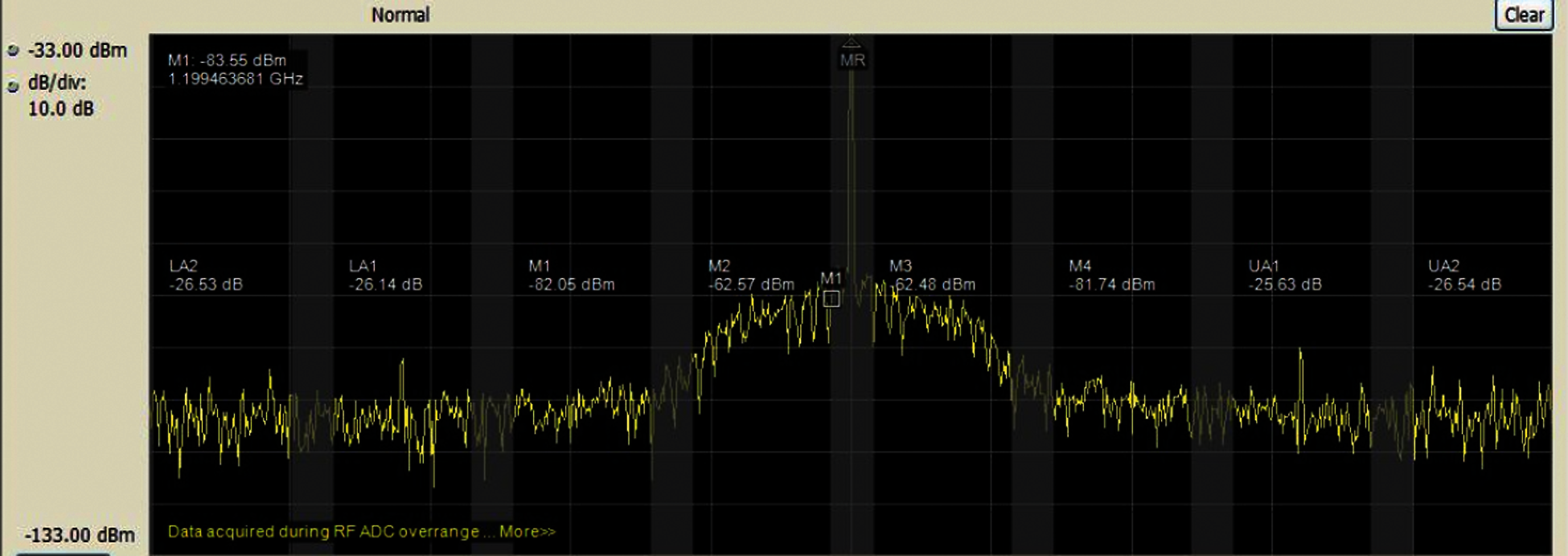Viewport: 1568px width, 556px height.
Task: Click the -133.00 dBm bottom scale value
Action: tap(80, 535)
